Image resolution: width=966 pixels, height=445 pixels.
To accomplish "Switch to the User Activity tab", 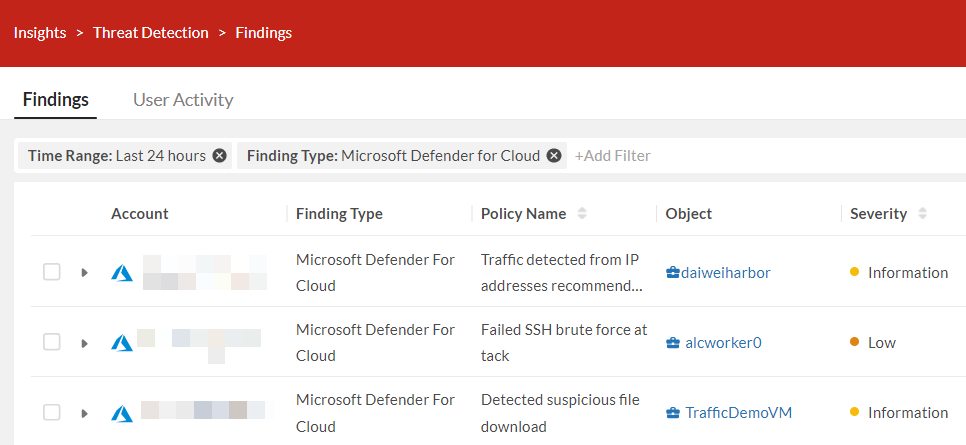I will point(183,100).
